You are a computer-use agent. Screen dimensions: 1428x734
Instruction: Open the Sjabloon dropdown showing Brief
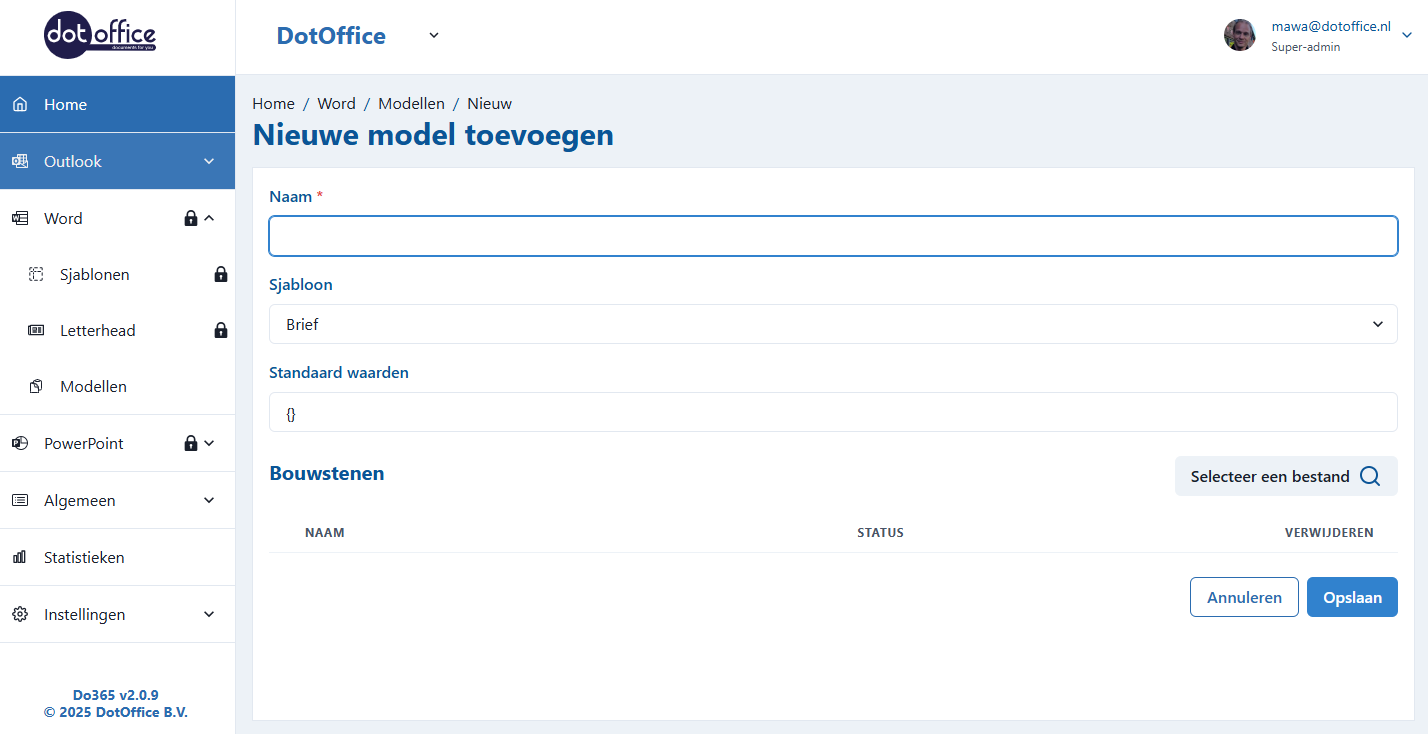(x=832, y=324)
